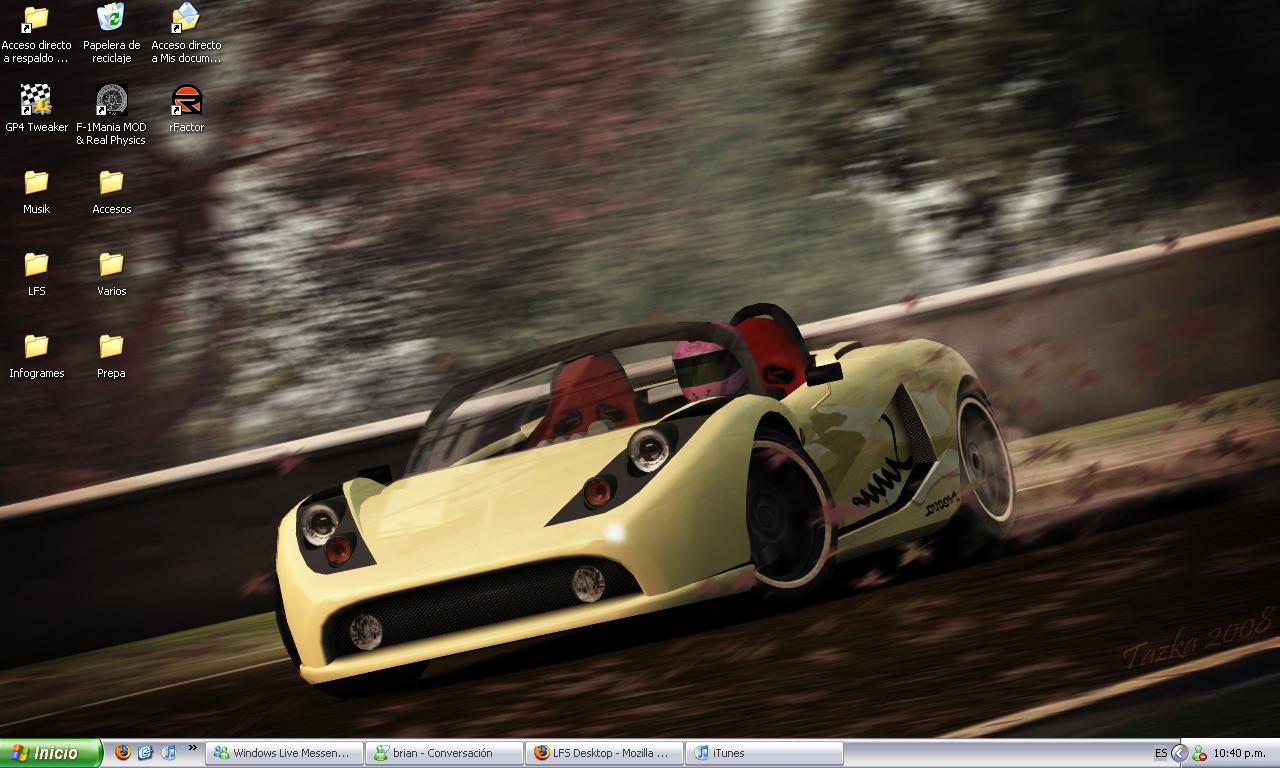
Task: Select the F-1Mania MOD & Real Physics icon
Action: [111, 115]
